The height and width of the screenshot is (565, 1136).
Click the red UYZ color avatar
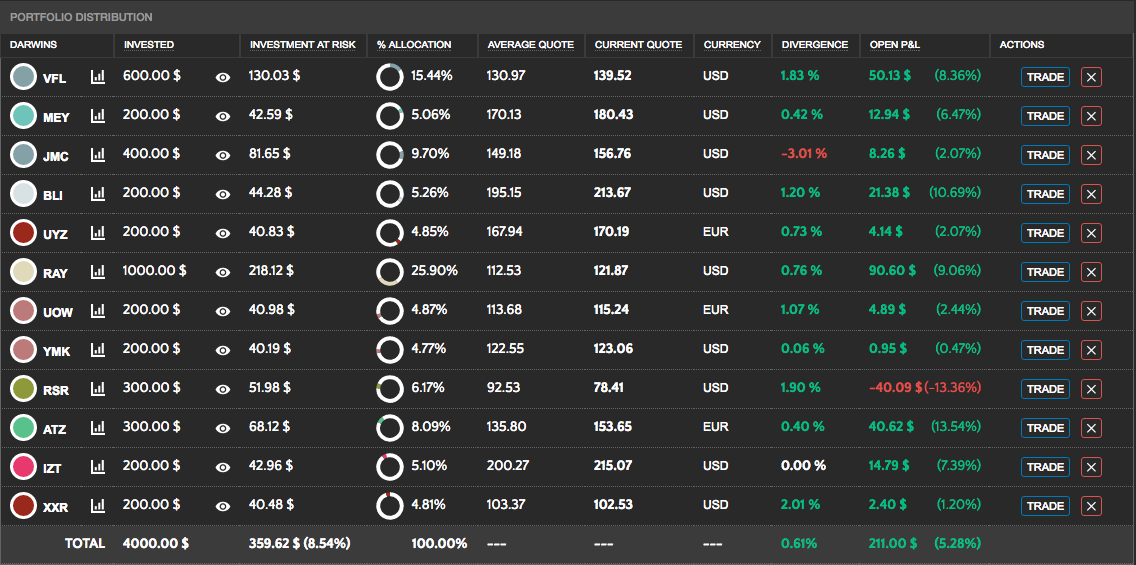[23, 232]
